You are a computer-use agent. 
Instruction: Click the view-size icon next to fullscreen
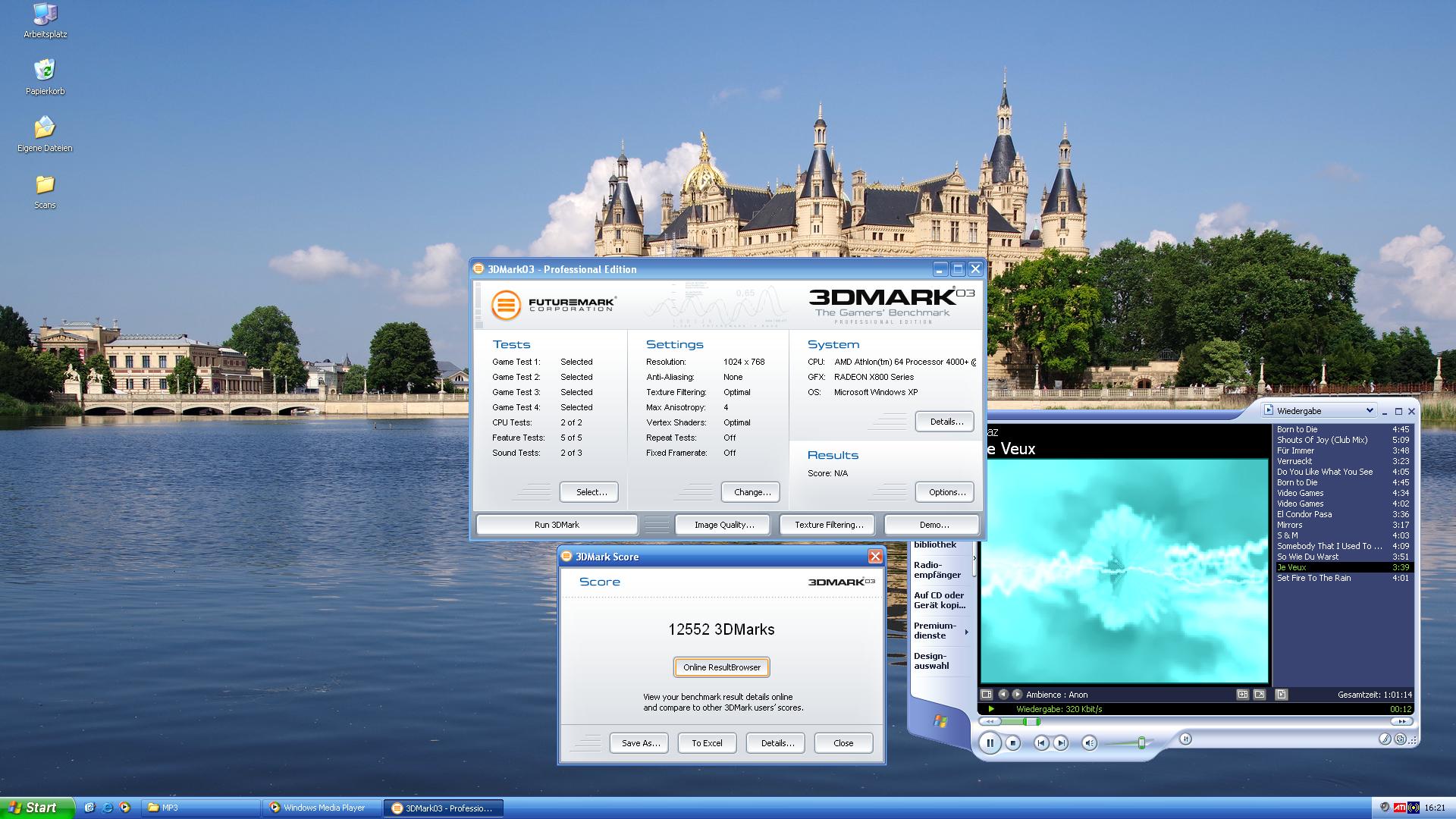point(1243,694)
